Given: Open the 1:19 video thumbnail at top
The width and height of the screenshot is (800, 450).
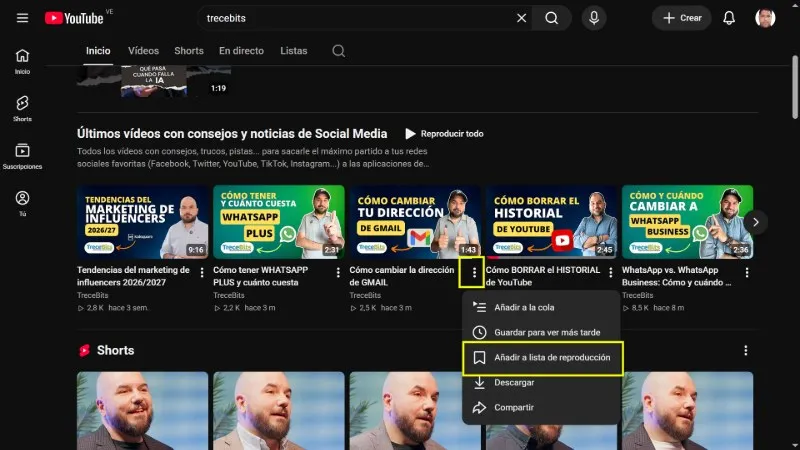Looking at the screenshot, I should click(154, 81).
